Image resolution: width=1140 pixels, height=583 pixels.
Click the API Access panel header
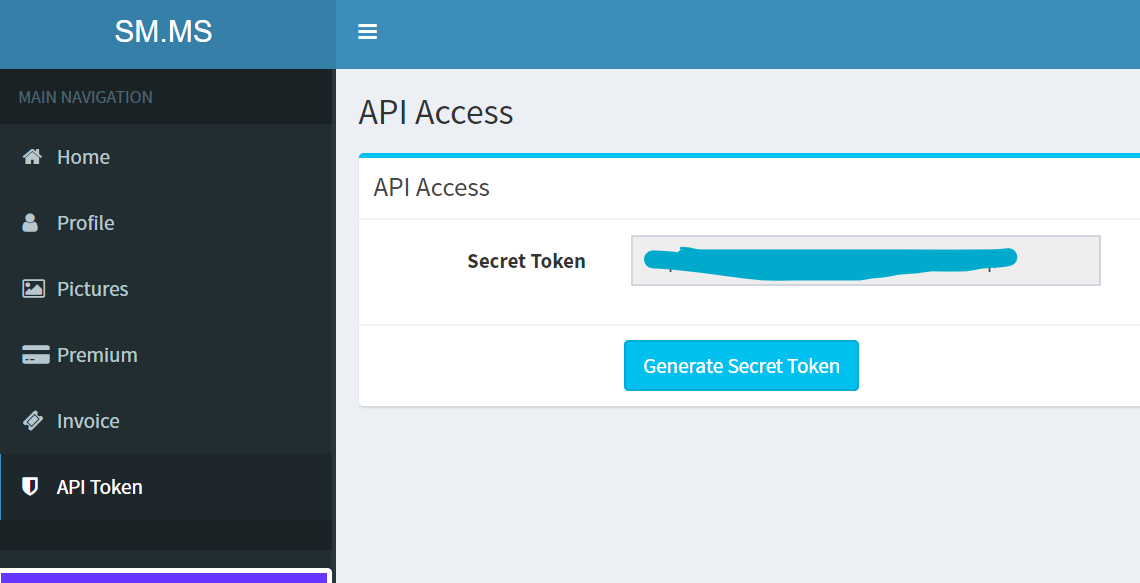(x=431, y=188)
